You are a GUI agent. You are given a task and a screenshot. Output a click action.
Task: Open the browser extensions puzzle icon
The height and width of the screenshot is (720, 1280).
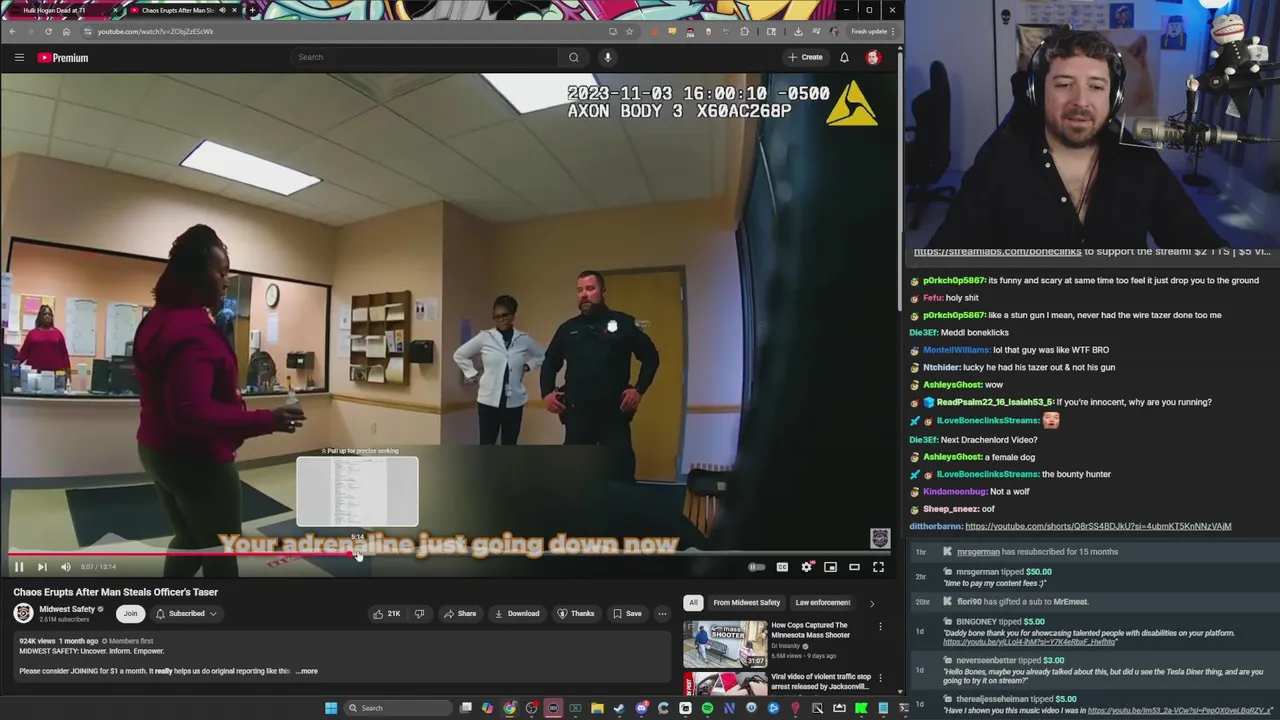pyautogui.click(x=744, y=31)
